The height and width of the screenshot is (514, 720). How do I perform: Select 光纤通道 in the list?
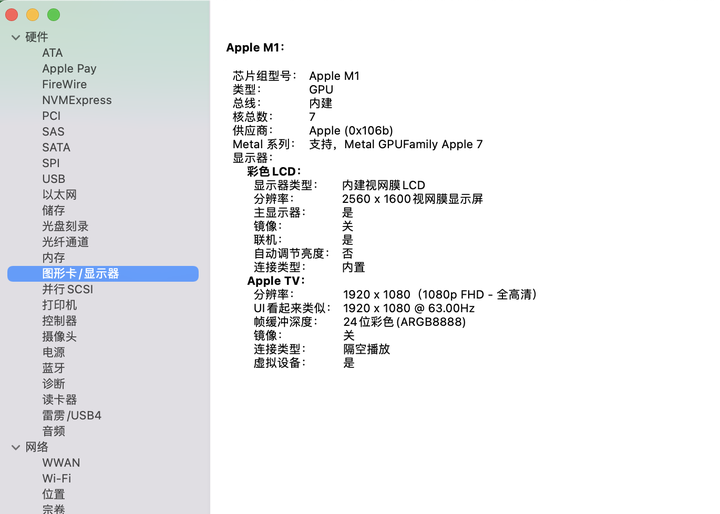(x=65, y=242)
